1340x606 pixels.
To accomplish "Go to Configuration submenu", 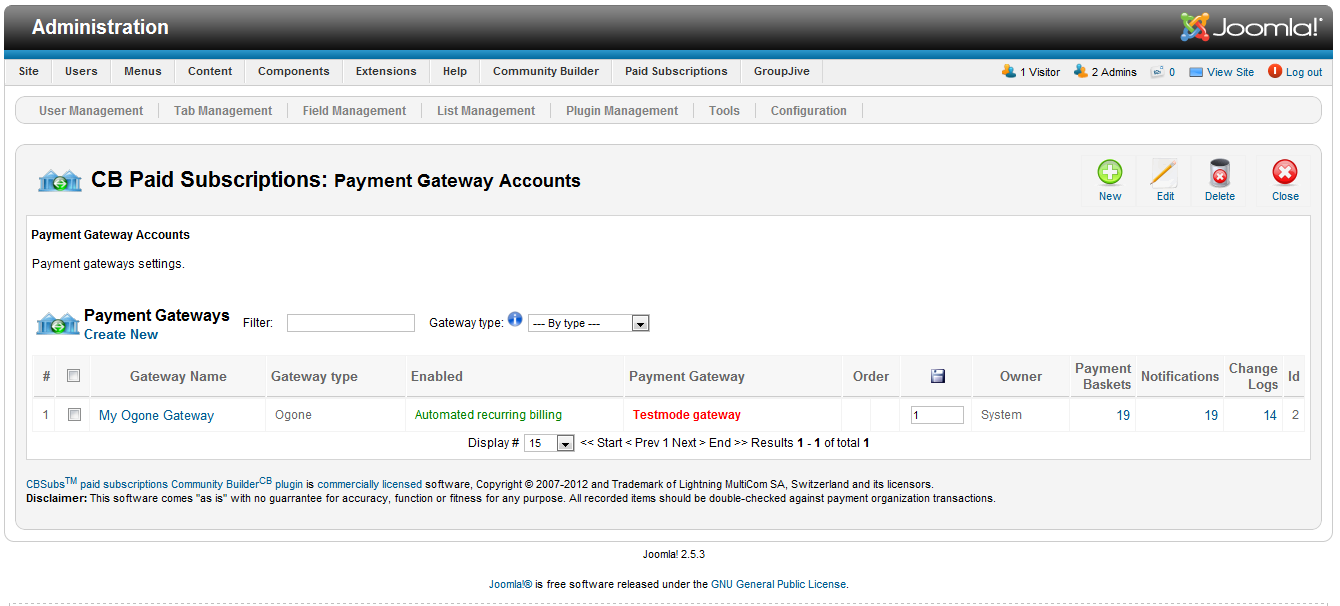I will coord(809,111).
